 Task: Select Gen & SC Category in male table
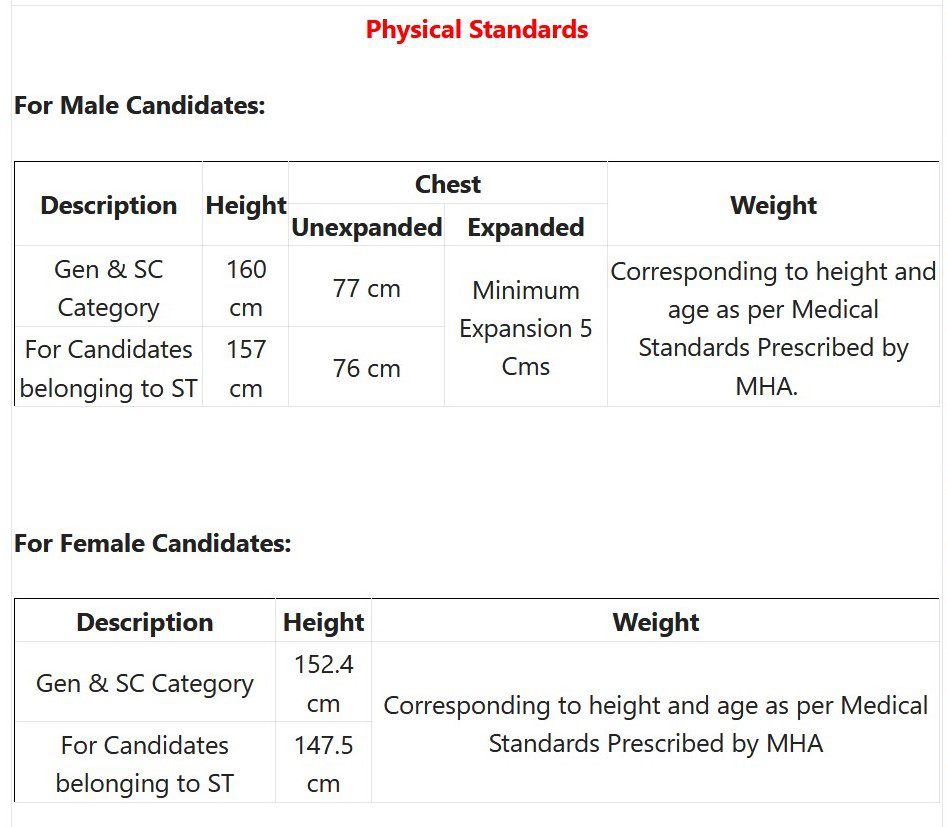pyautogui.click(x=108, y=288)
